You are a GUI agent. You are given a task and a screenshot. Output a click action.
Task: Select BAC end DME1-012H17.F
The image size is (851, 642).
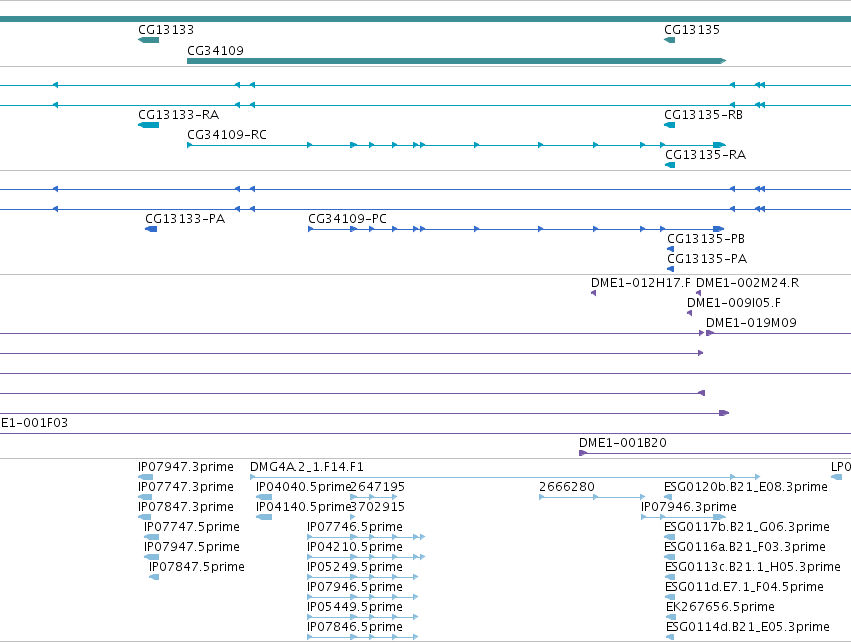coord(641,283)
